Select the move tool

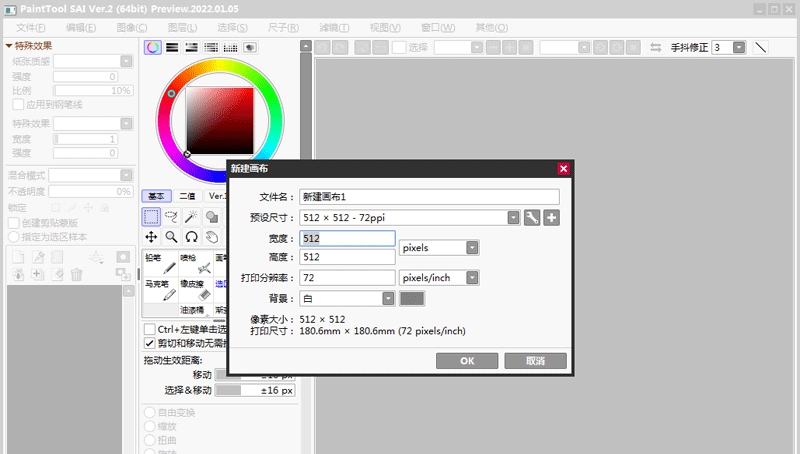click(151, 237)
